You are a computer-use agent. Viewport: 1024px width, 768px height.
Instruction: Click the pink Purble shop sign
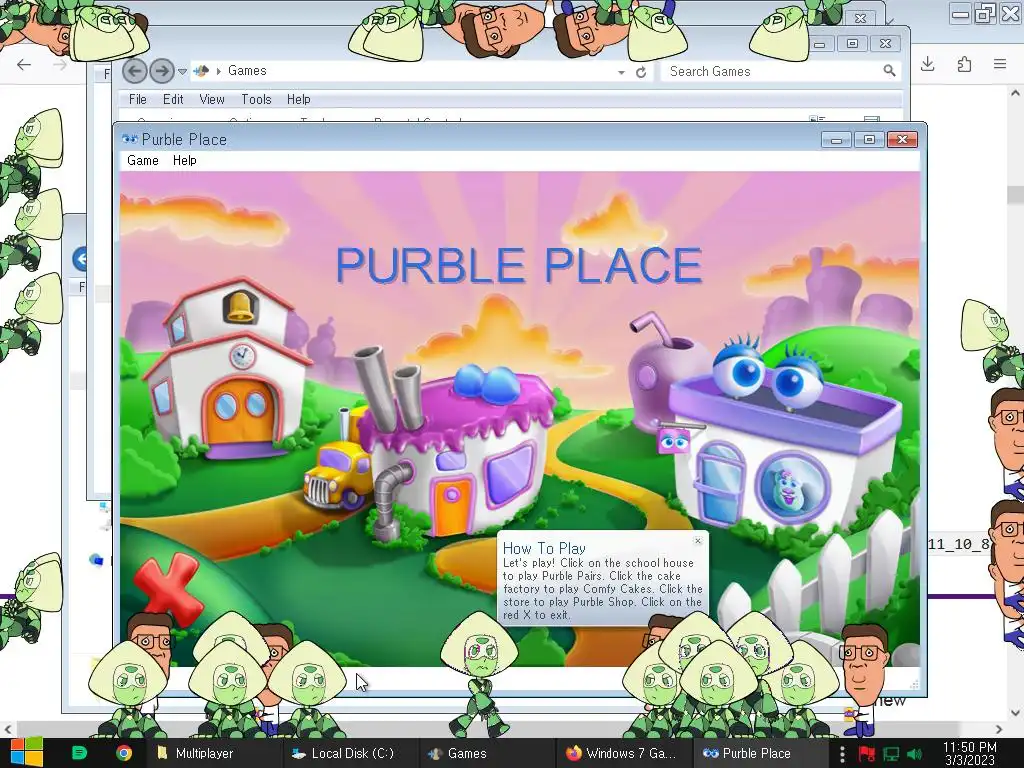pyautogui.click(x=674, y=440)
